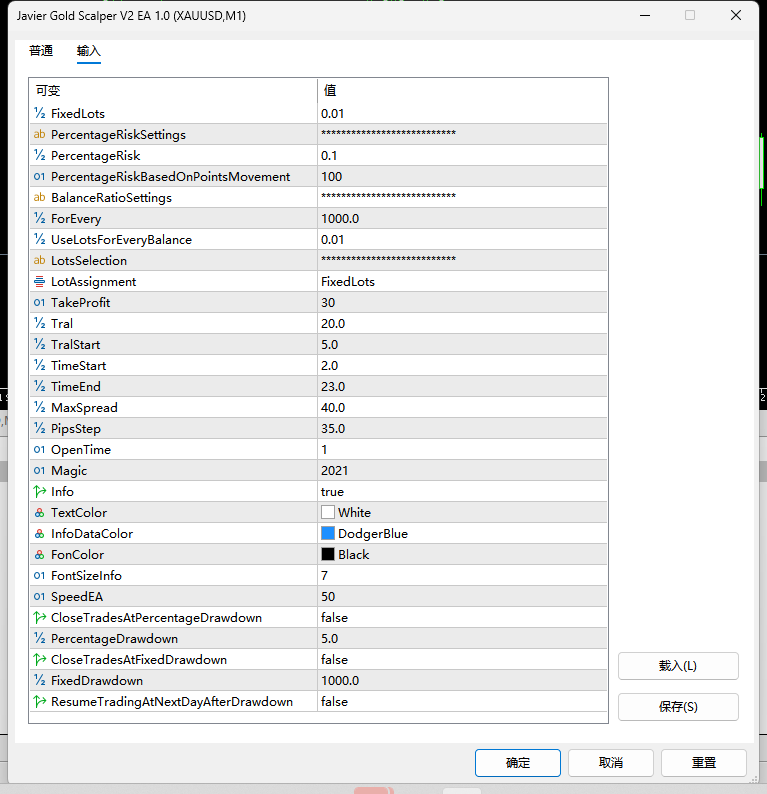767x794 pixels.
Task: Click the double-type icon beside TimeStart
Action: tap(39, 366)
